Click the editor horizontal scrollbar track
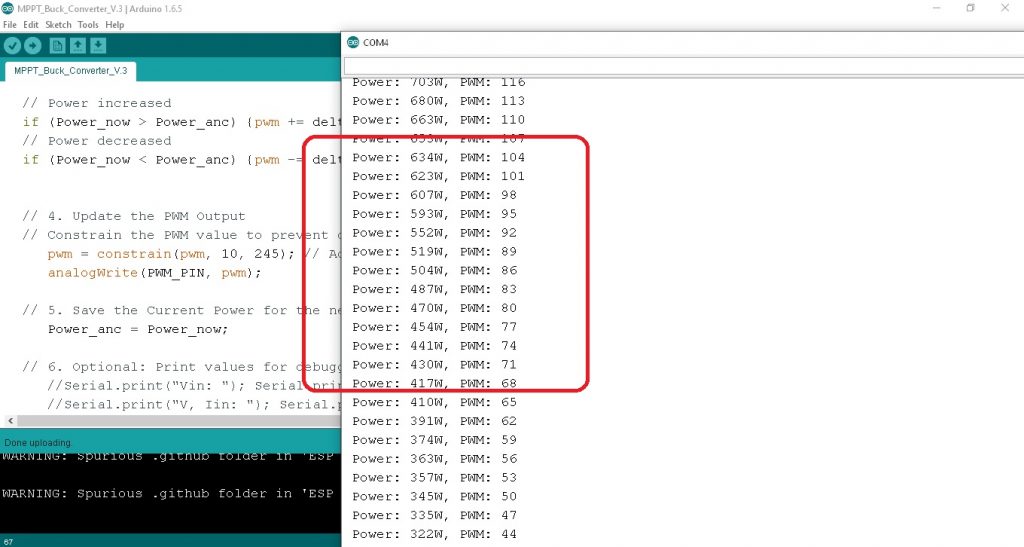1024x547 pixels. tap(180, 422)
